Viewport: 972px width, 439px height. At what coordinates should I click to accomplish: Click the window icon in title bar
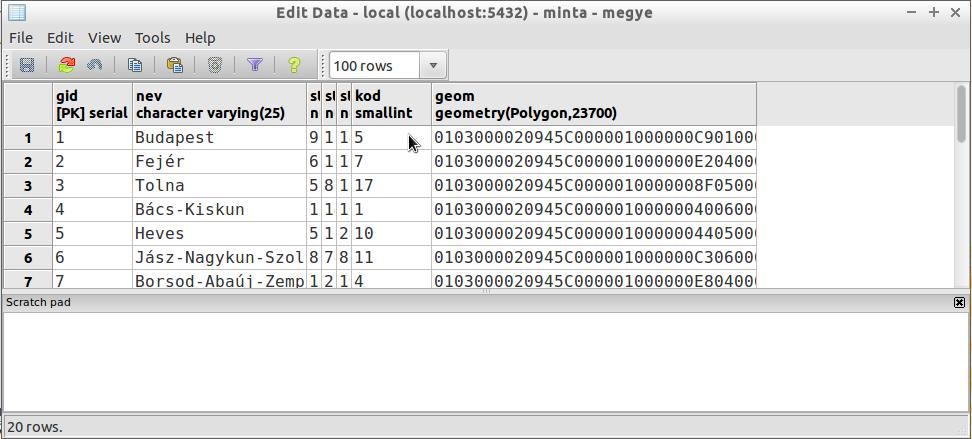pyautogui.click(x=17, y=12)
